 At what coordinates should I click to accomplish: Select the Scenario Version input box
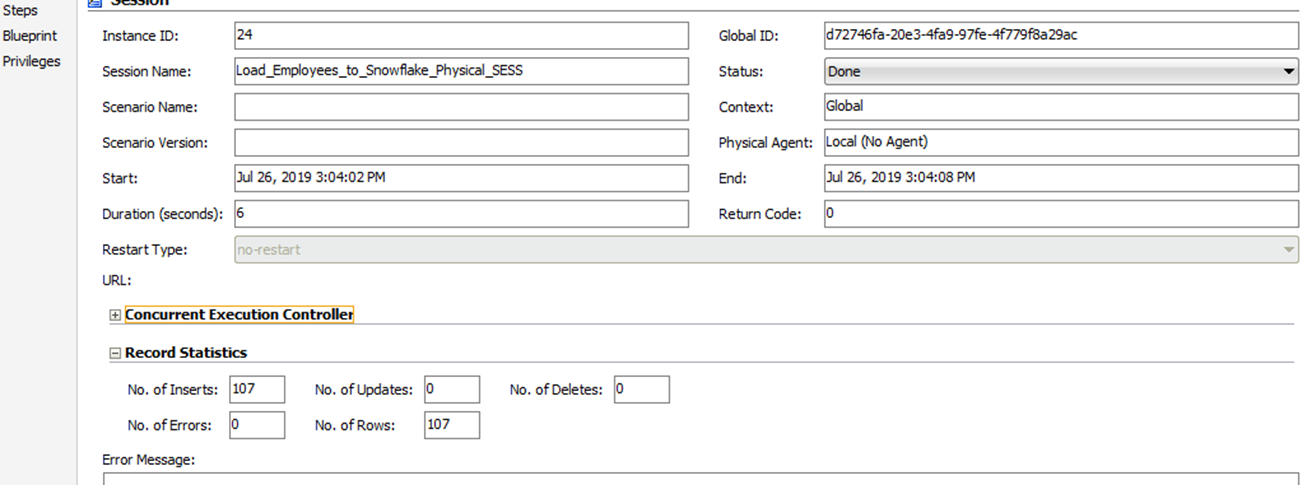click(461, 143)
